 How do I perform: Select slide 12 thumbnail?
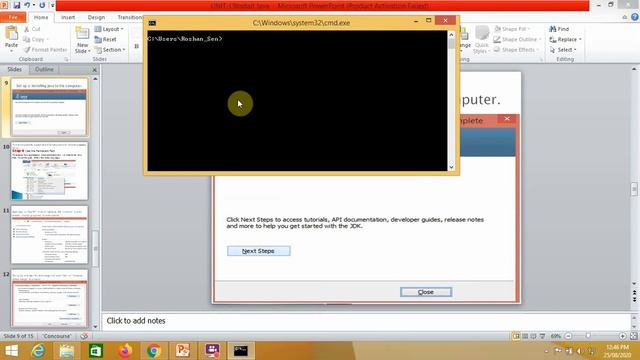tap(49, 298)
